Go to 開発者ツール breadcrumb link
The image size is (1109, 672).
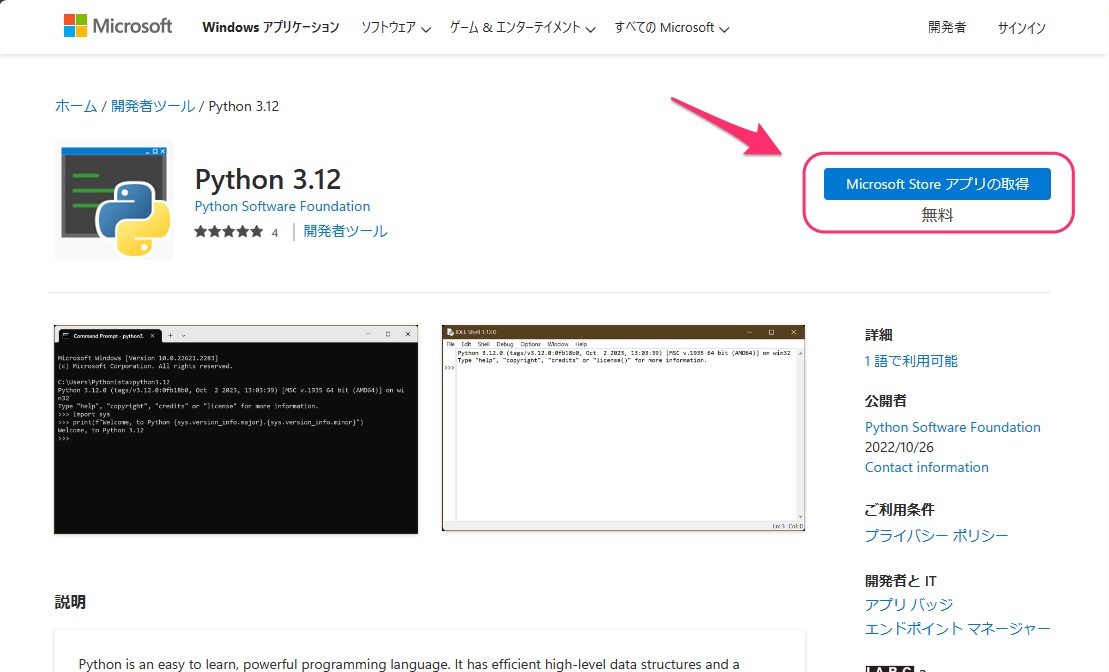153,106
